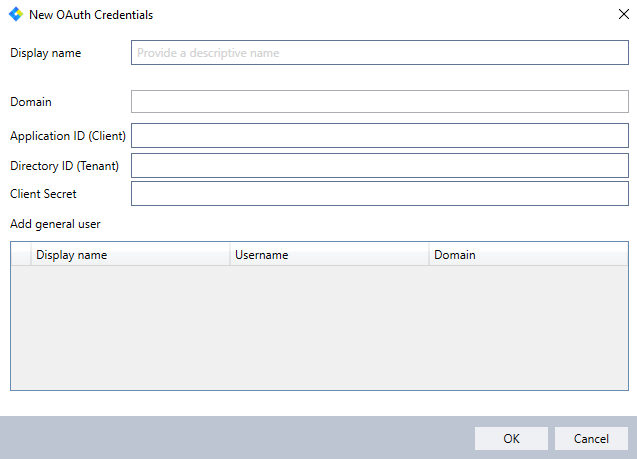Click the app logo icon in title bar
The width and height of the screenshot is (637, 459).
pyautogui.click(x=16, y=15)
